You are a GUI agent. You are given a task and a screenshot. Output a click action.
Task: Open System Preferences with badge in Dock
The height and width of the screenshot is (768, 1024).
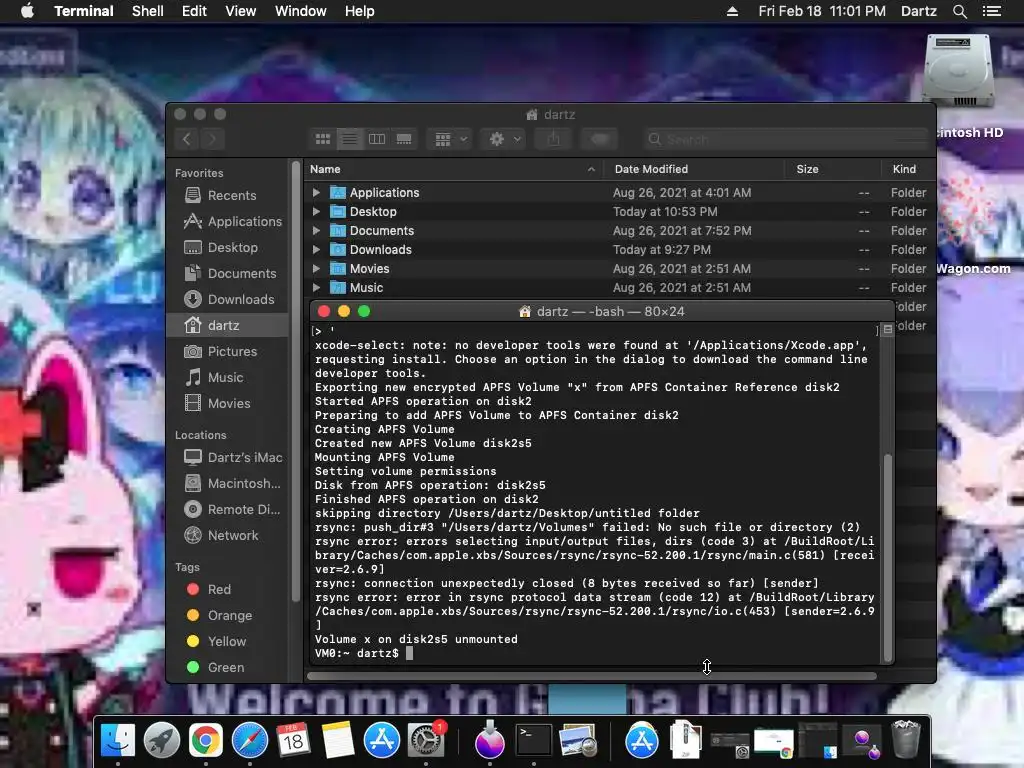coord(426,741)
